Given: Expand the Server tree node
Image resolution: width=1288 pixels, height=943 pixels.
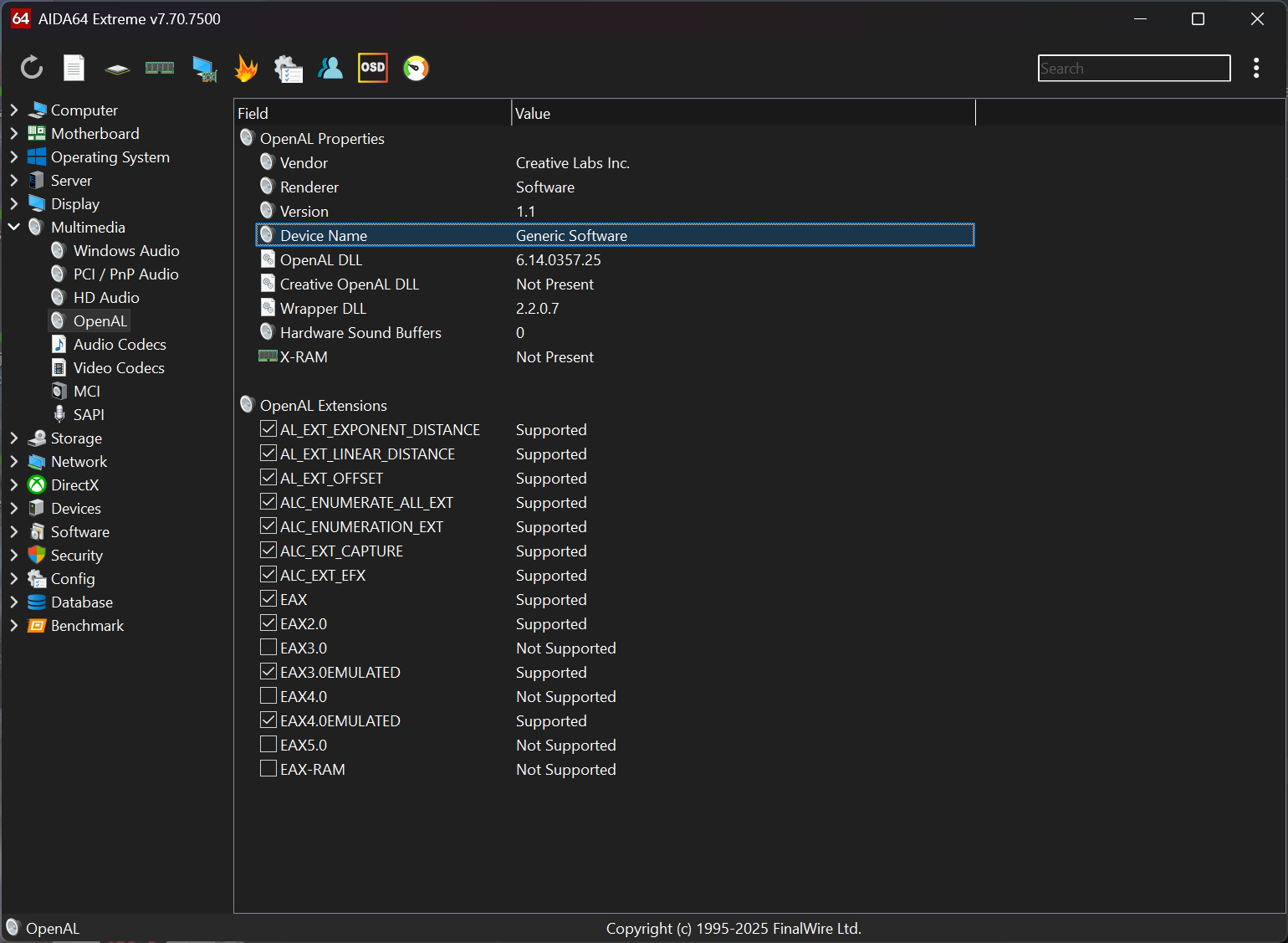Looking at the screenshot, I should pyautogui.click(x=13, y=180).
